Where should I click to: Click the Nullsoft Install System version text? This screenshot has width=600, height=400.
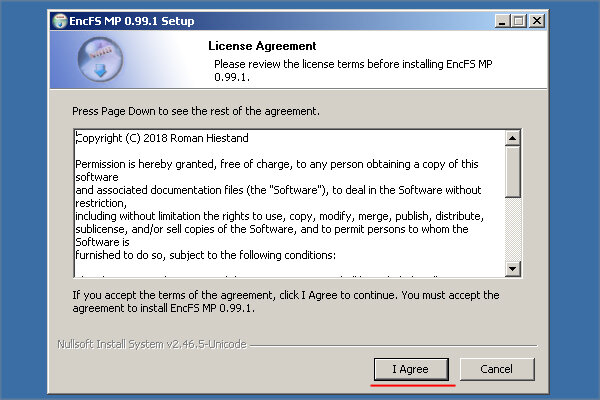coord(152,344)
